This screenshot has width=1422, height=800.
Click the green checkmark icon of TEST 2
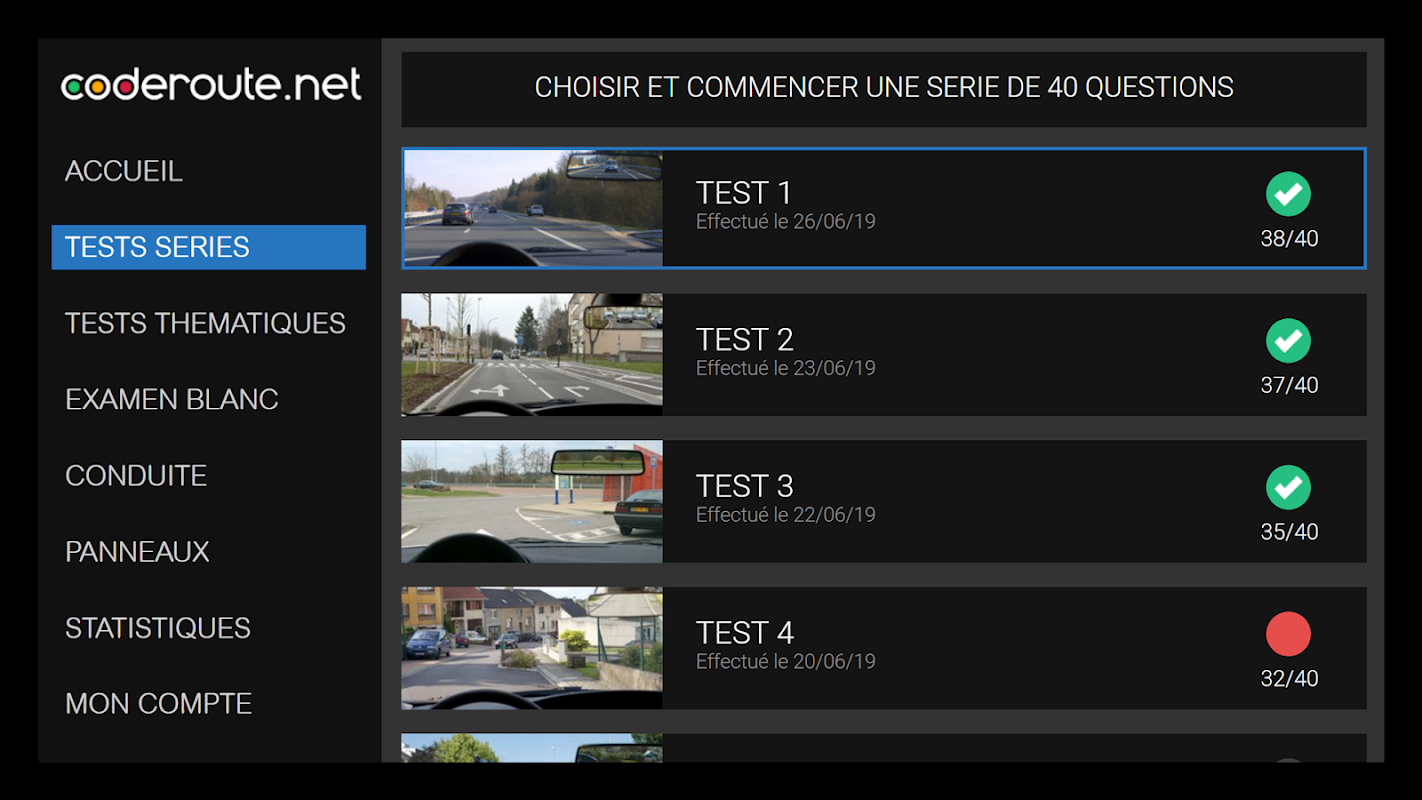(1288, 341)
